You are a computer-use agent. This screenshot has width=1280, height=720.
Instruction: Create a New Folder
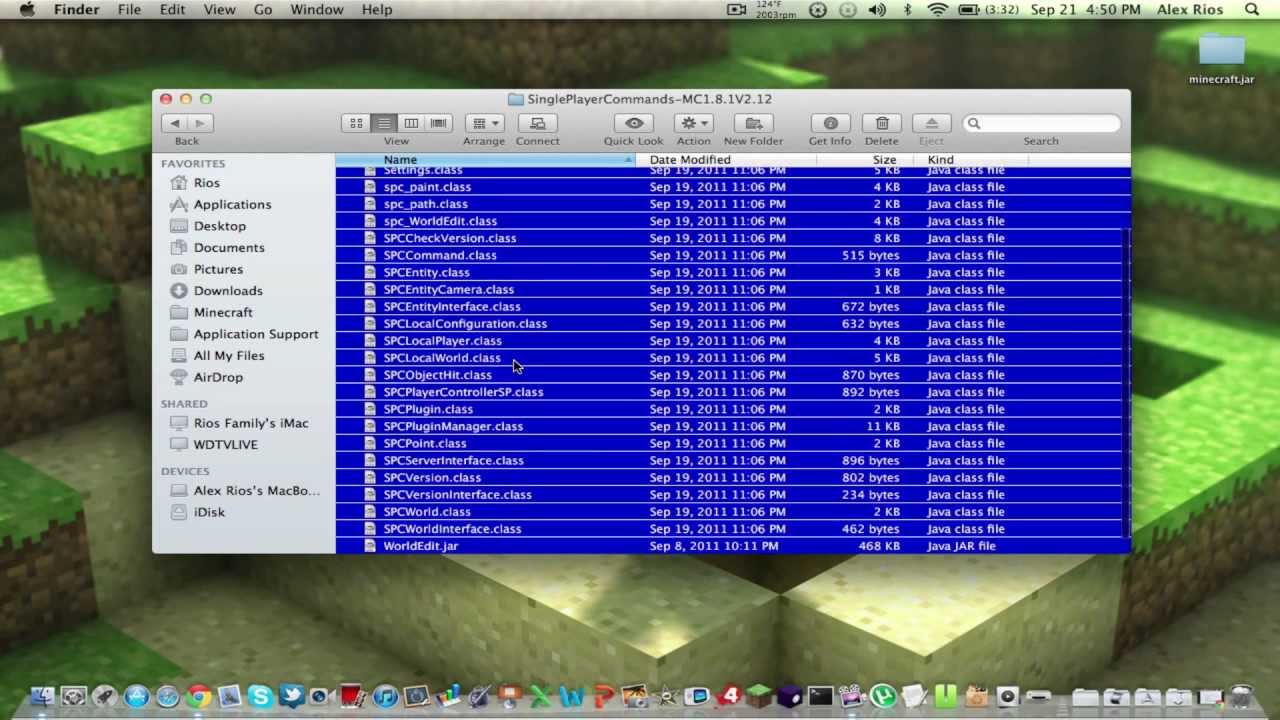coord(754,123)
